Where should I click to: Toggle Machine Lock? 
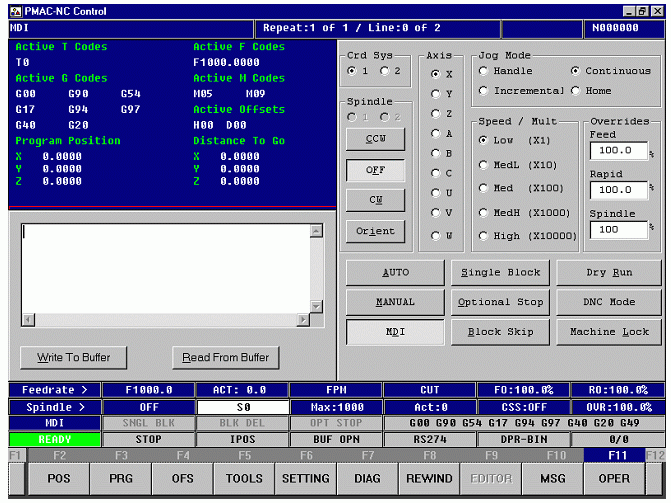[609, 332]
